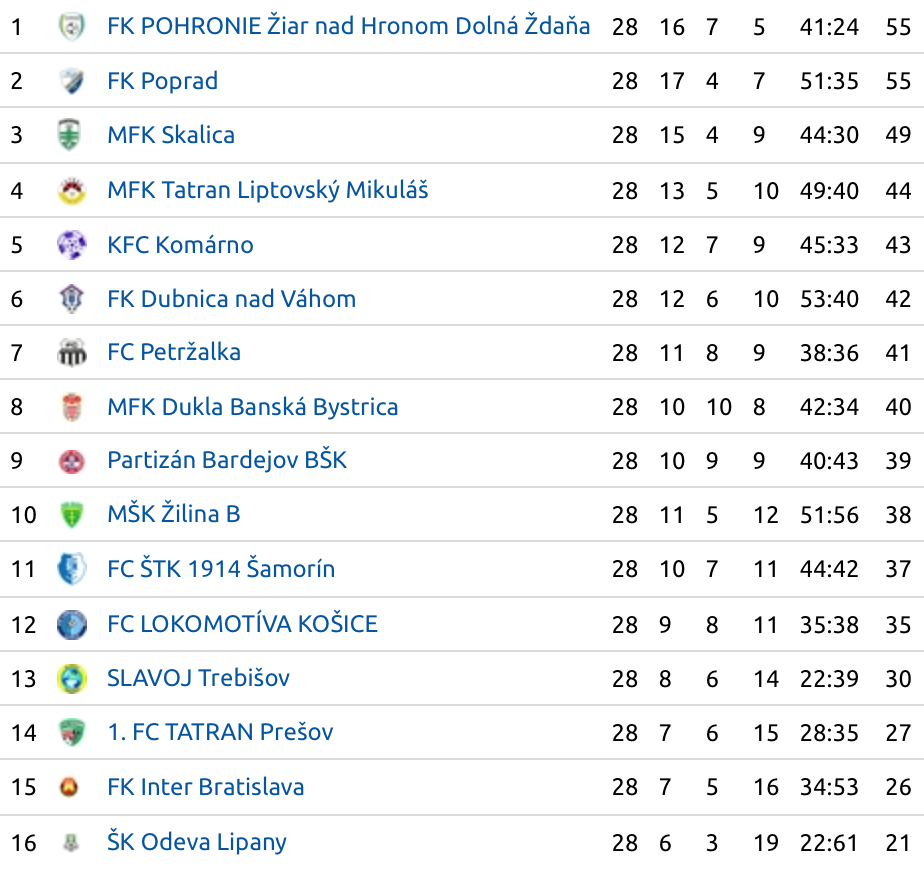Click the FC Lokomotíva Košice blue logo
This screenshot has height=894, width=924.
point(71,624)
